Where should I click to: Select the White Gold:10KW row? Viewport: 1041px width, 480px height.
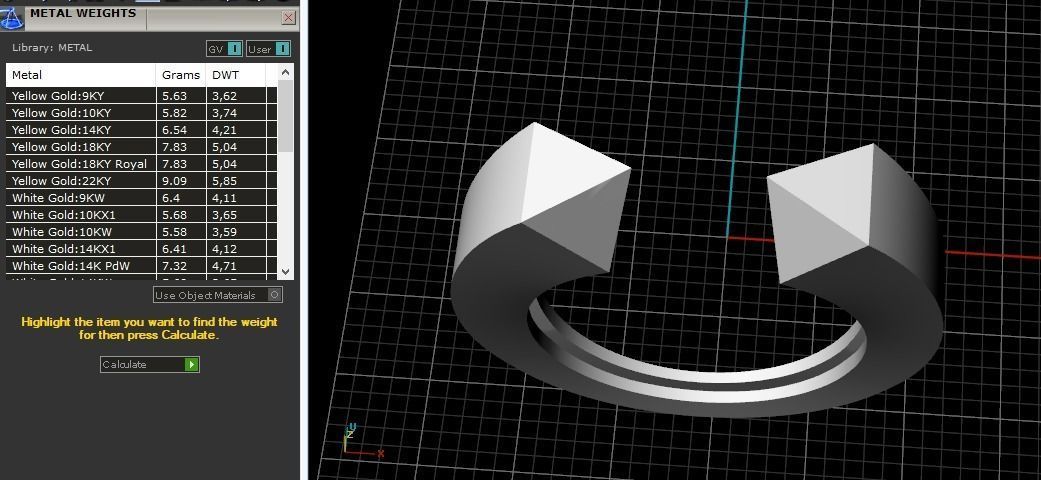click(x=141, y=232)
